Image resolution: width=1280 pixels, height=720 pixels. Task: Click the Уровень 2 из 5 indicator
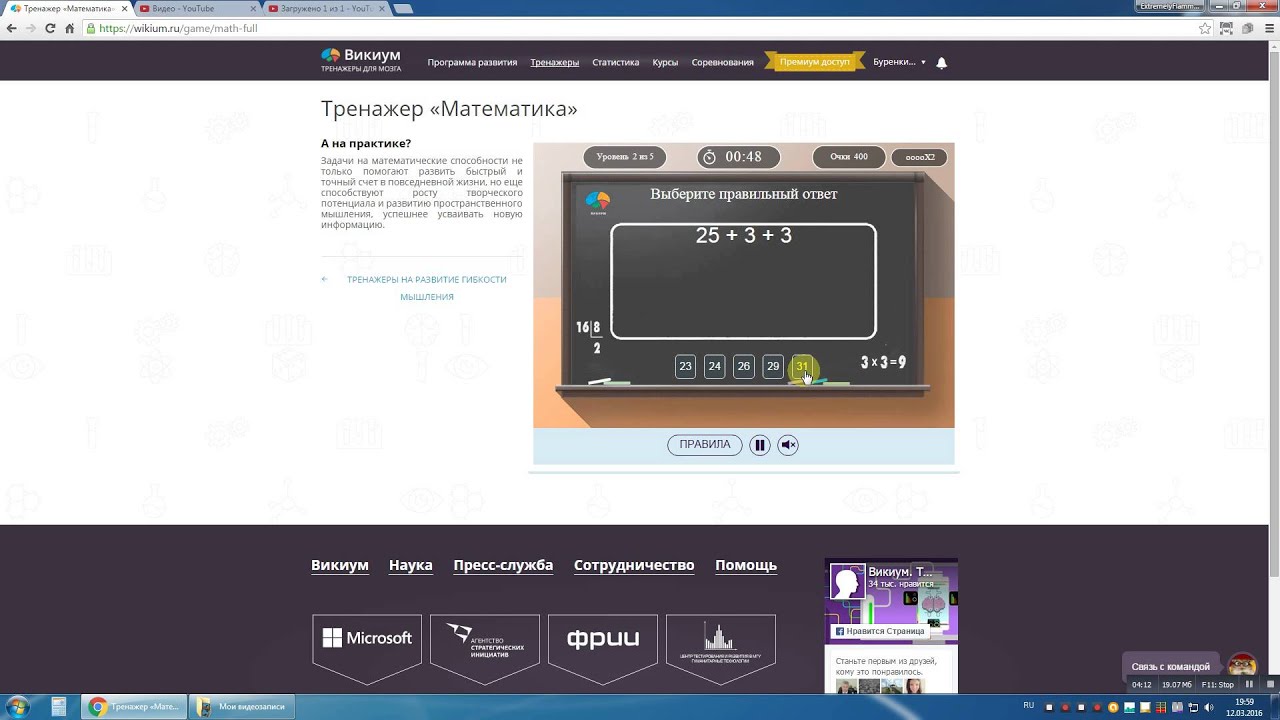(x=625, y=157)
